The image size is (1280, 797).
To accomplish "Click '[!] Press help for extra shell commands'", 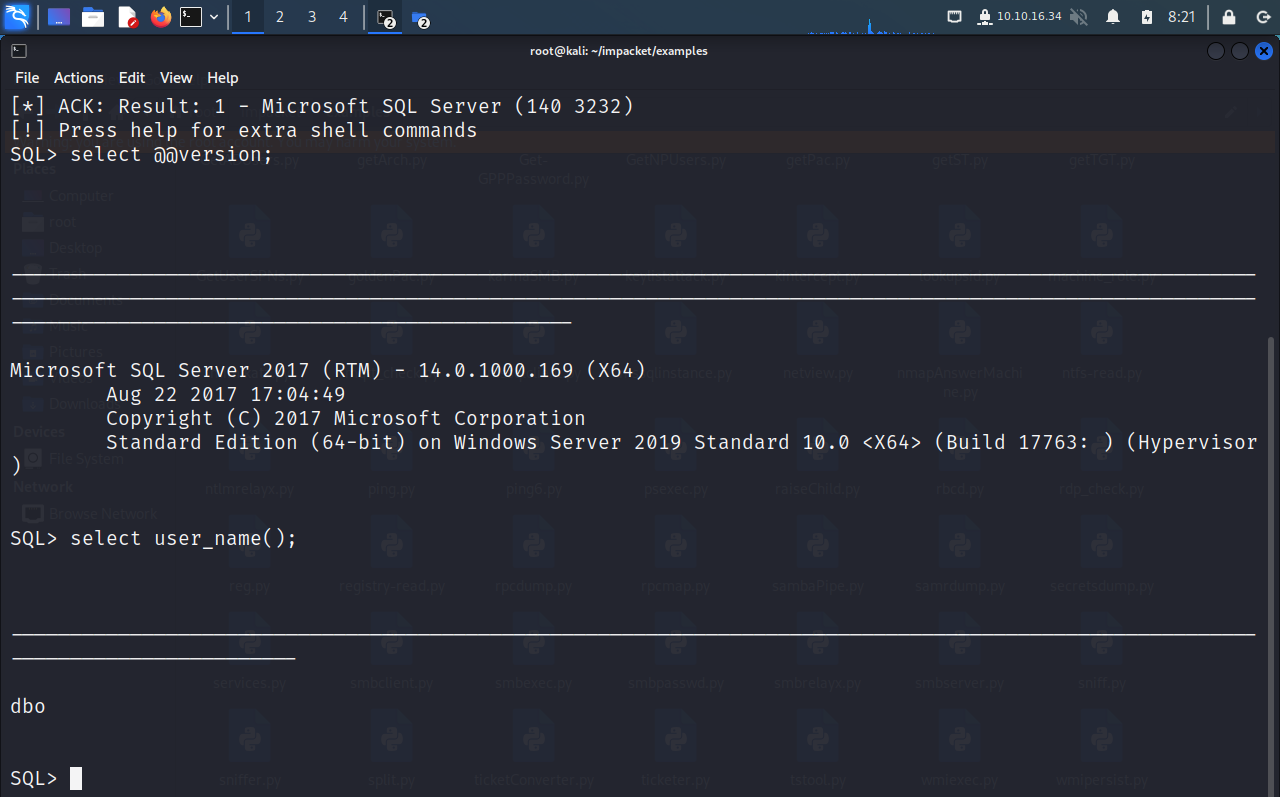I will 244,130.
